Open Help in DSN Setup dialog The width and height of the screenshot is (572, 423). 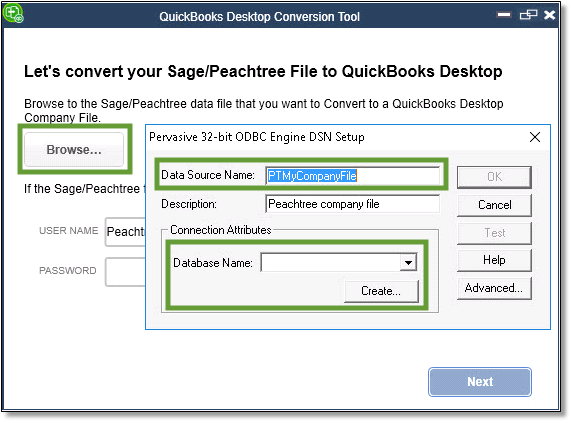pyautogui.click(x=494, y=260)
